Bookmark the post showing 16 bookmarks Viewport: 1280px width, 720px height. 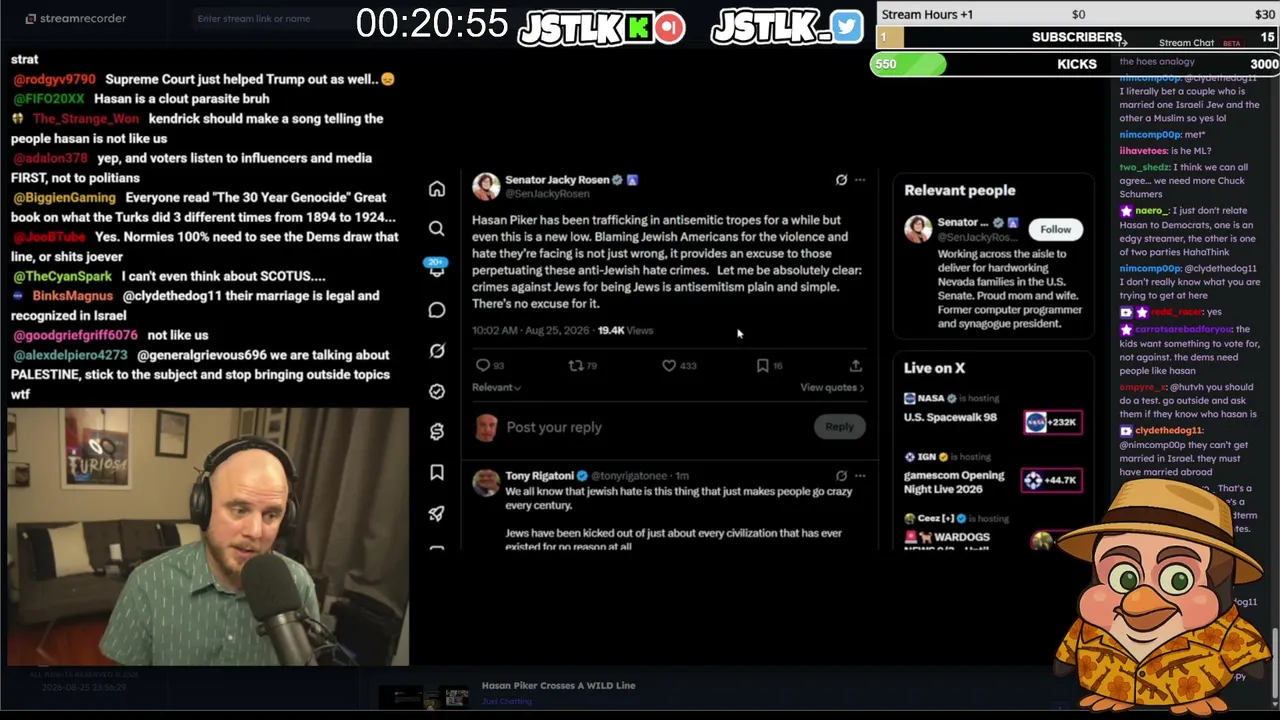[x=762, y=366]
